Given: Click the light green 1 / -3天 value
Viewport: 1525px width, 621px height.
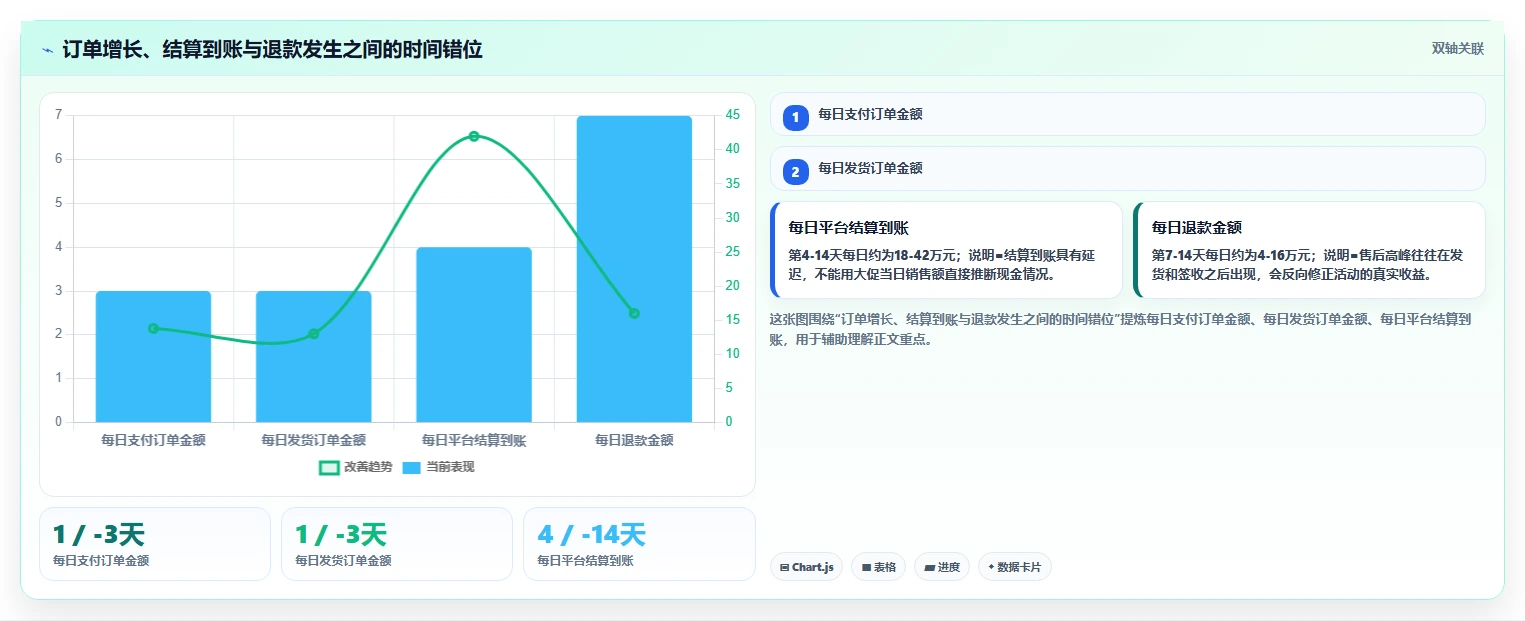Looking at the screenshot, I should coord(341,535).
